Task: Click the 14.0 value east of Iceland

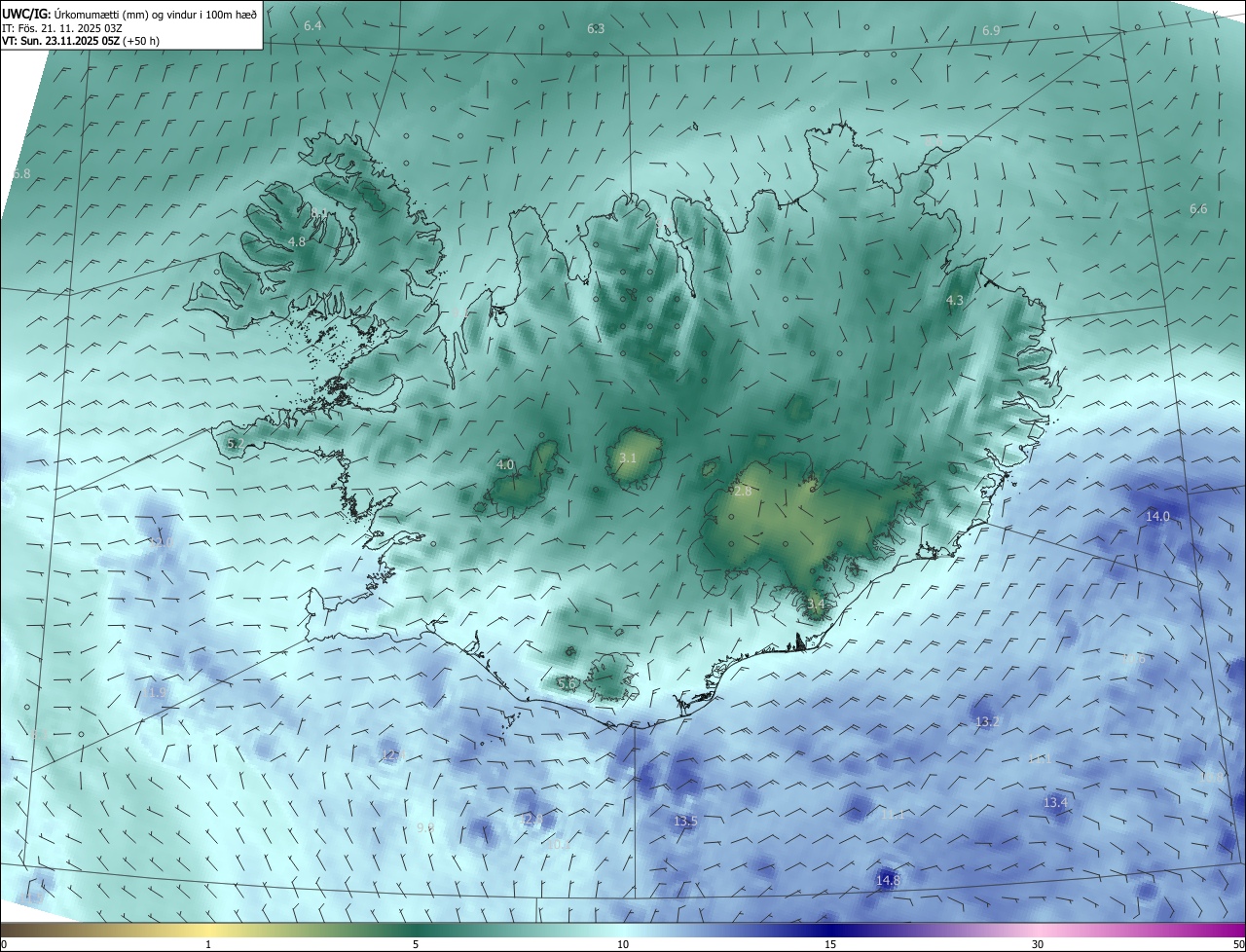Action: point(1157,517)
